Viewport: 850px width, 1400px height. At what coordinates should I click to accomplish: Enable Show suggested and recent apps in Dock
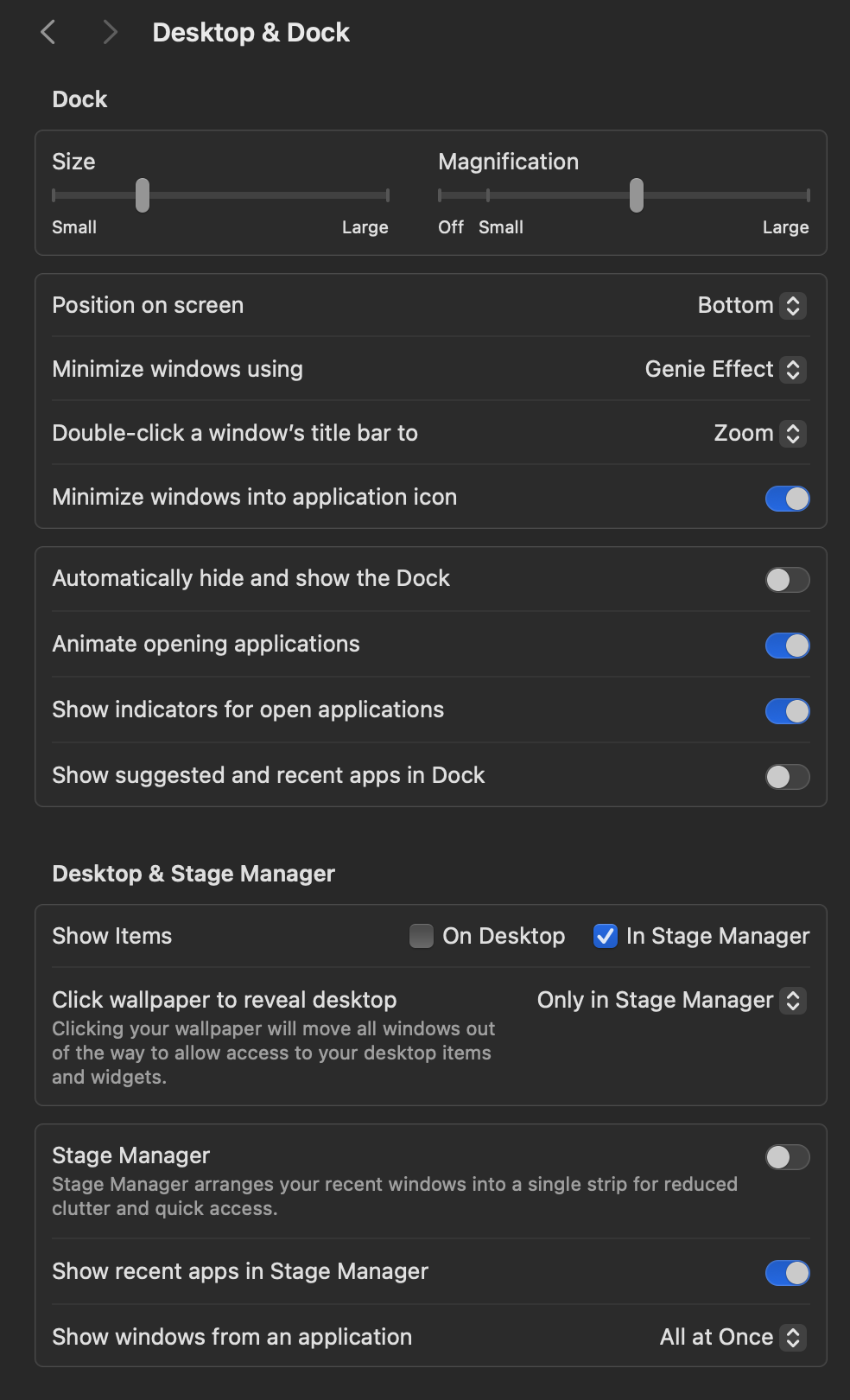787,777
